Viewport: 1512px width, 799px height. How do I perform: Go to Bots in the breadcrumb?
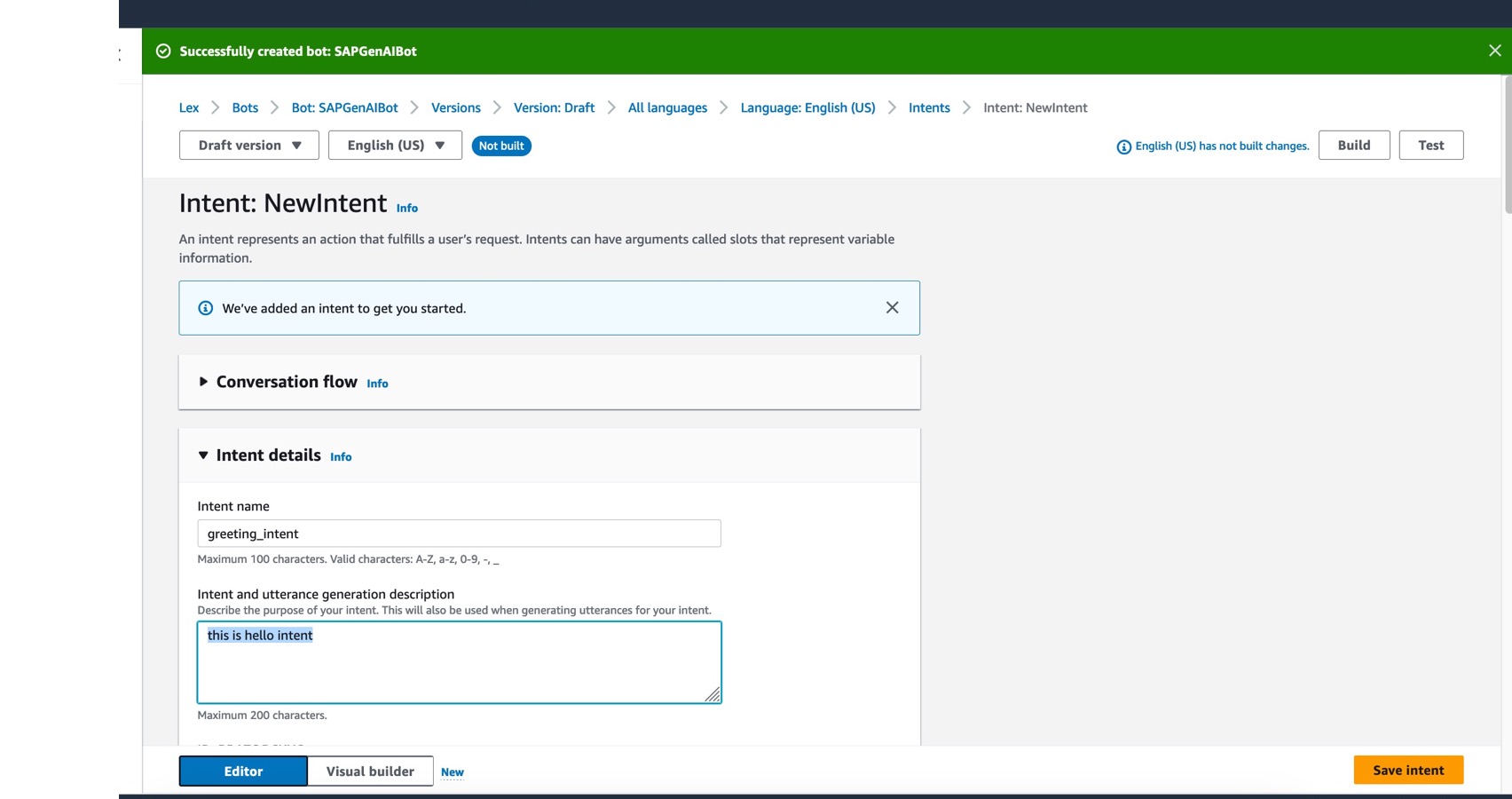tap(245, 107)
